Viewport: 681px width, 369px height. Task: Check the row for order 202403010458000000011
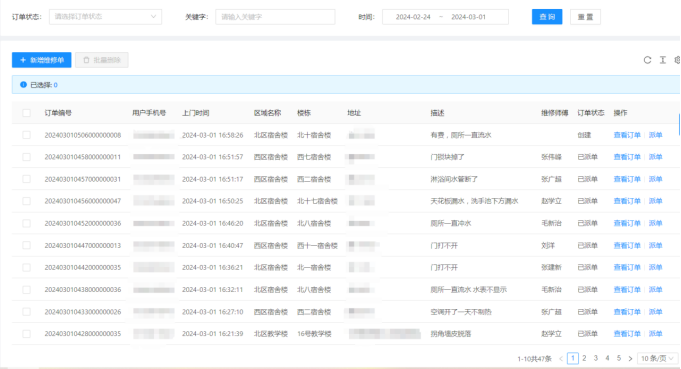click(26, 157)
